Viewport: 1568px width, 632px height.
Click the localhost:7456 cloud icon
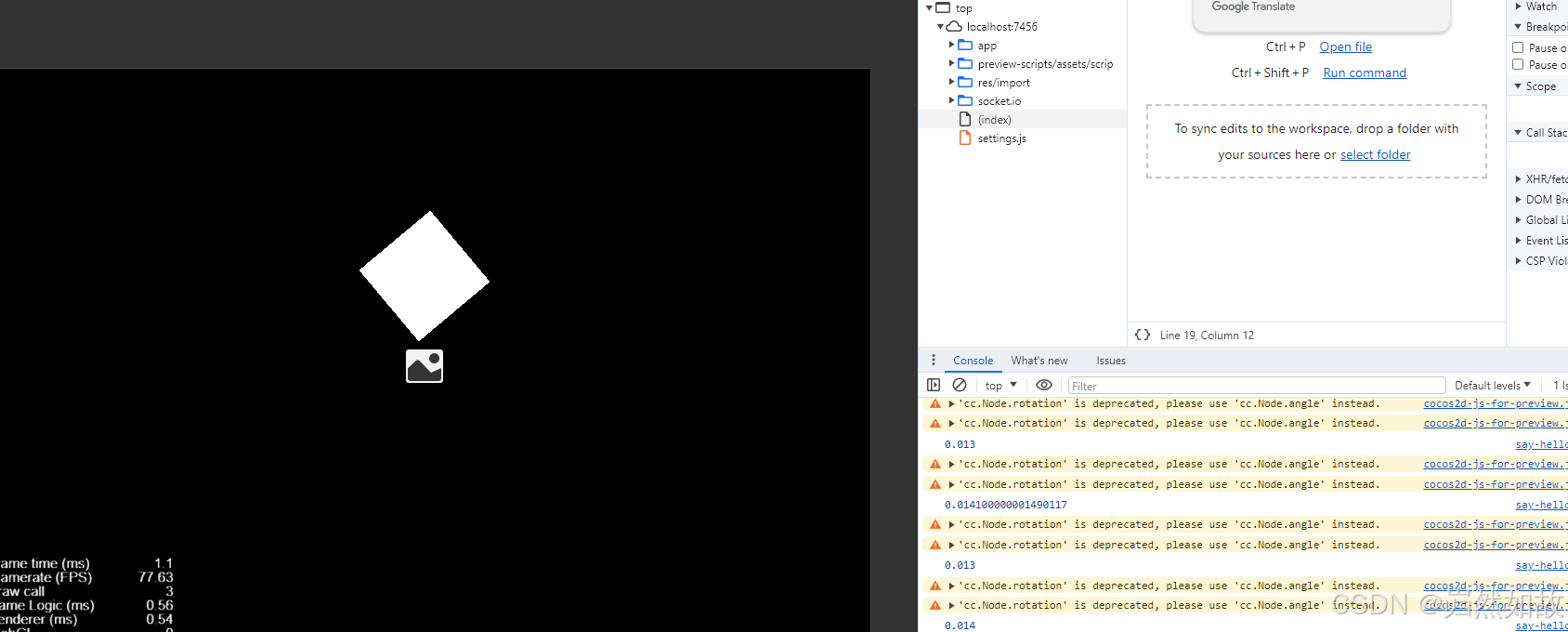coord(954,26)
